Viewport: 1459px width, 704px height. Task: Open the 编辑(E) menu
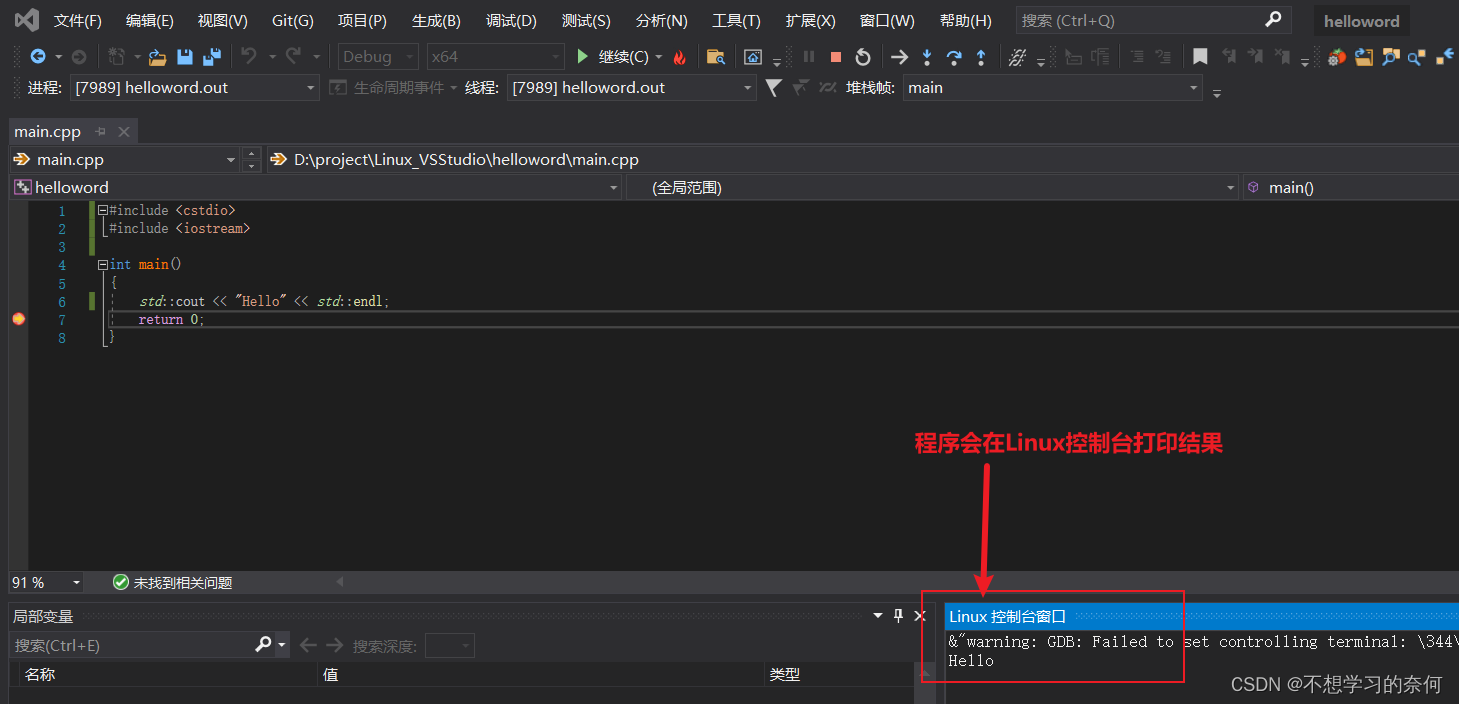pyautogui.click(x=149, y=21)
